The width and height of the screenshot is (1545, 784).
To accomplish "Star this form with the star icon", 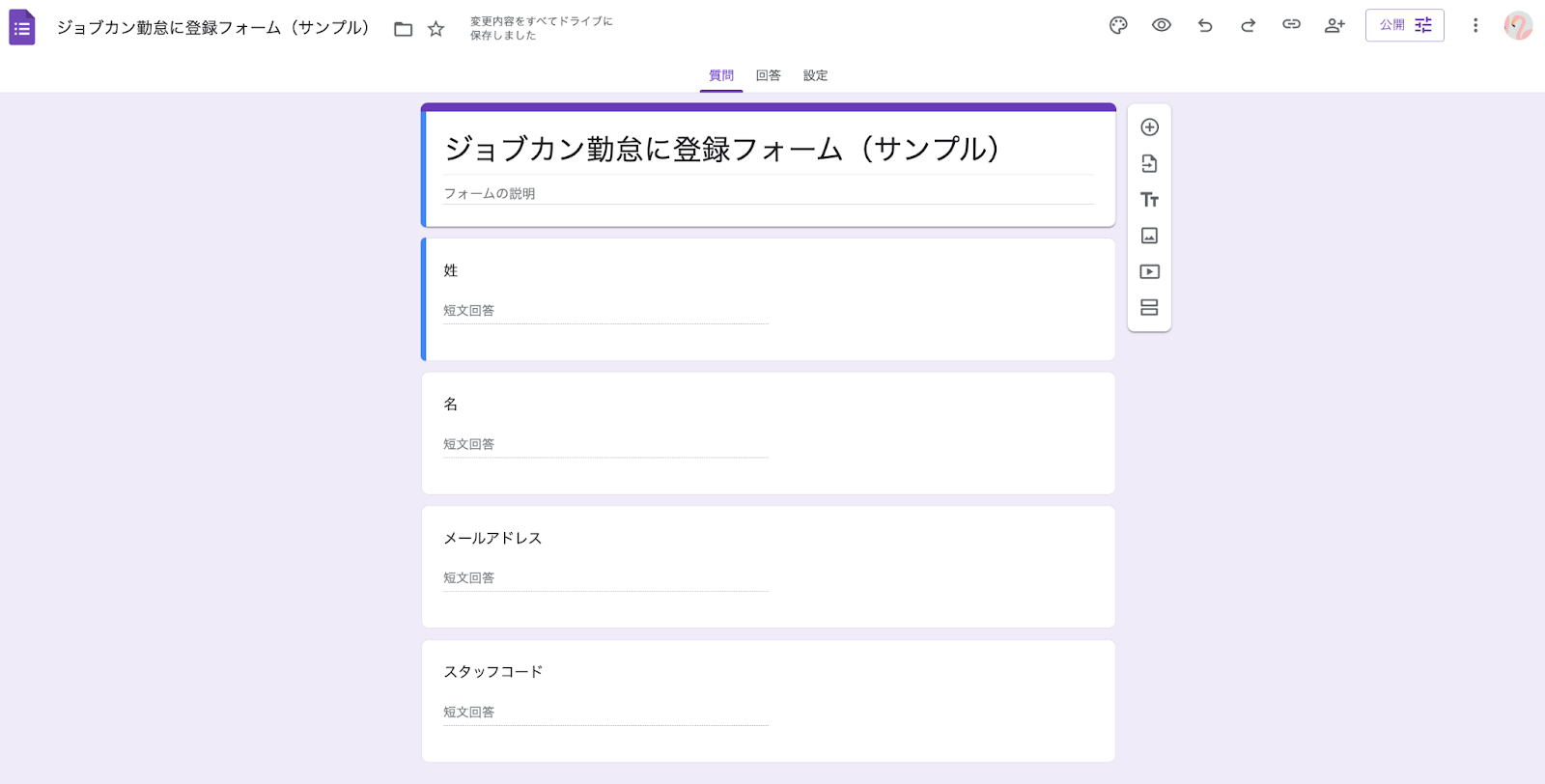I will point(436,29).
